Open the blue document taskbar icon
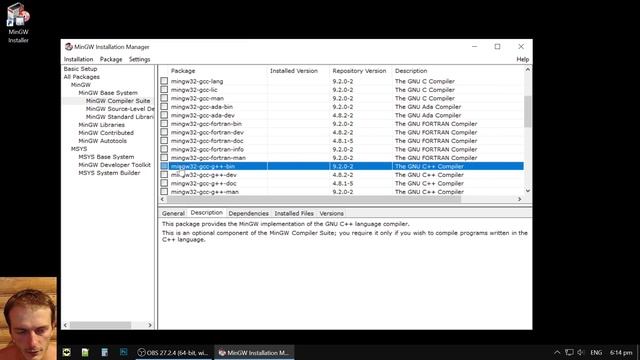This screenshot has width=640, height=360. tap(104, 352)
